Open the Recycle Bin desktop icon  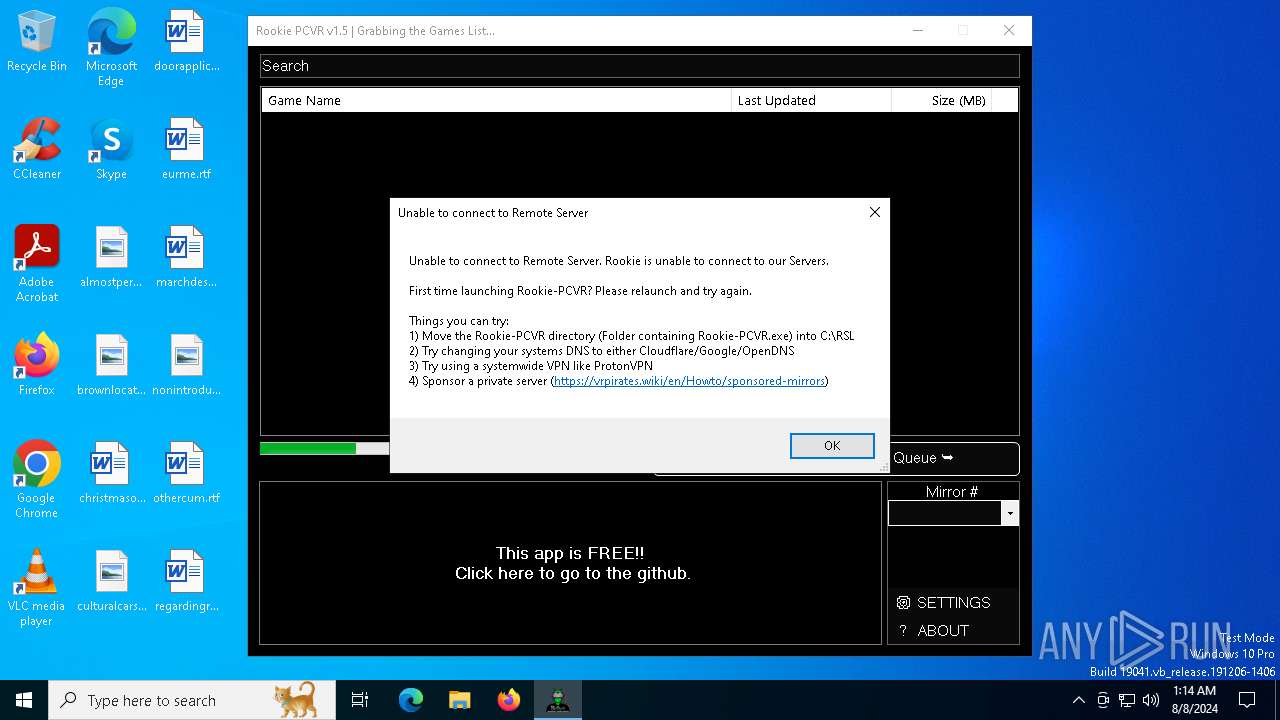(x=37, y=42)
